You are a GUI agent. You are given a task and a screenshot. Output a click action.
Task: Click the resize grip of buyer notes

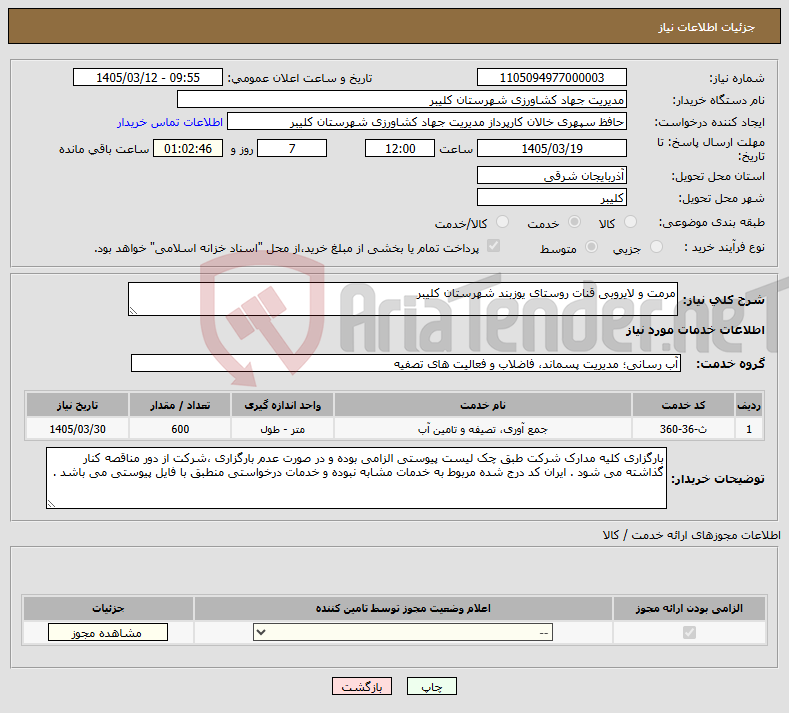(51, 503)
